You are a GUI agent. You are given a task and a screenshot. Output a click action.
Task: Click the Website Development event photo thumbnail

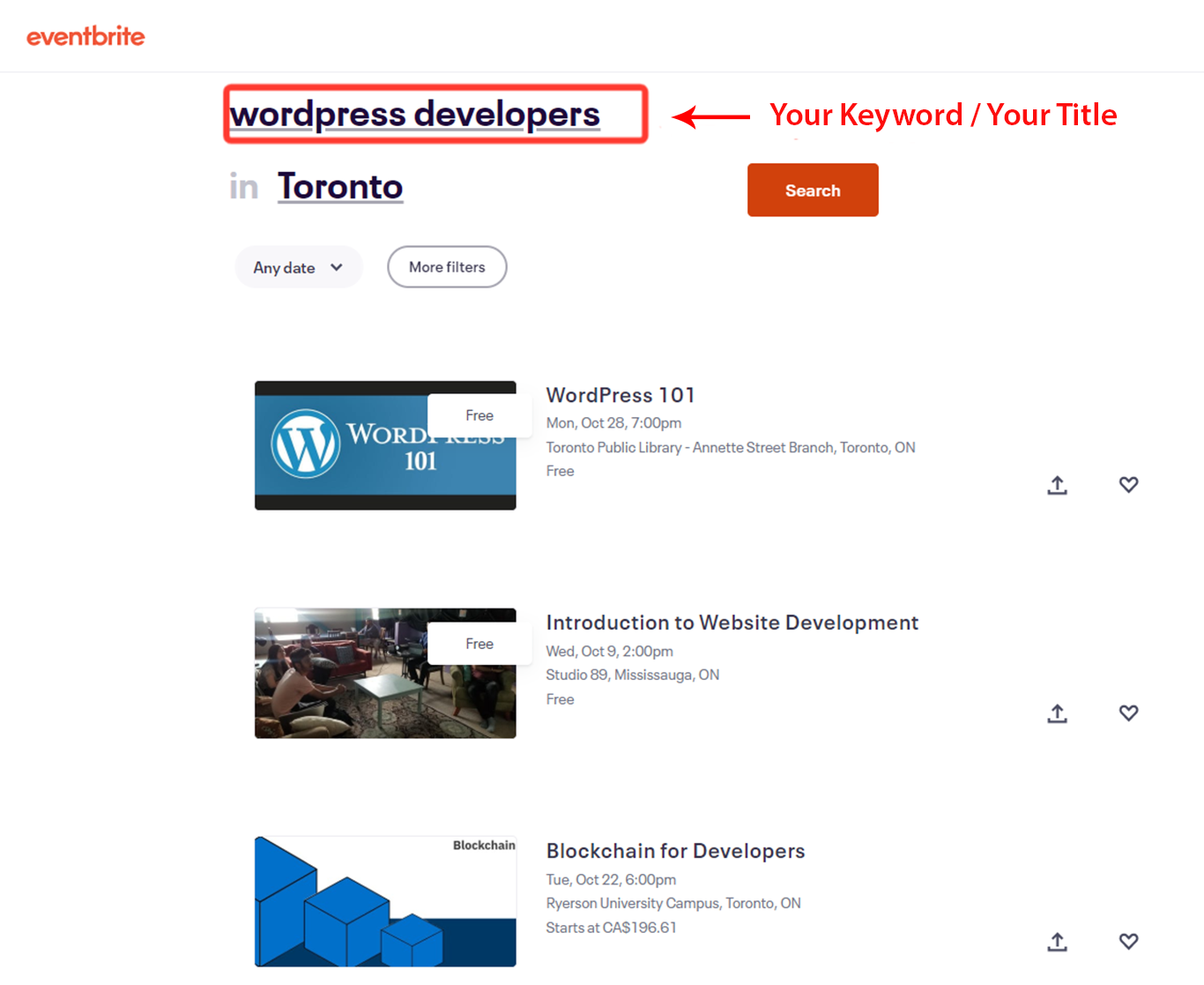pyautogui.click(x=385, y=673)
